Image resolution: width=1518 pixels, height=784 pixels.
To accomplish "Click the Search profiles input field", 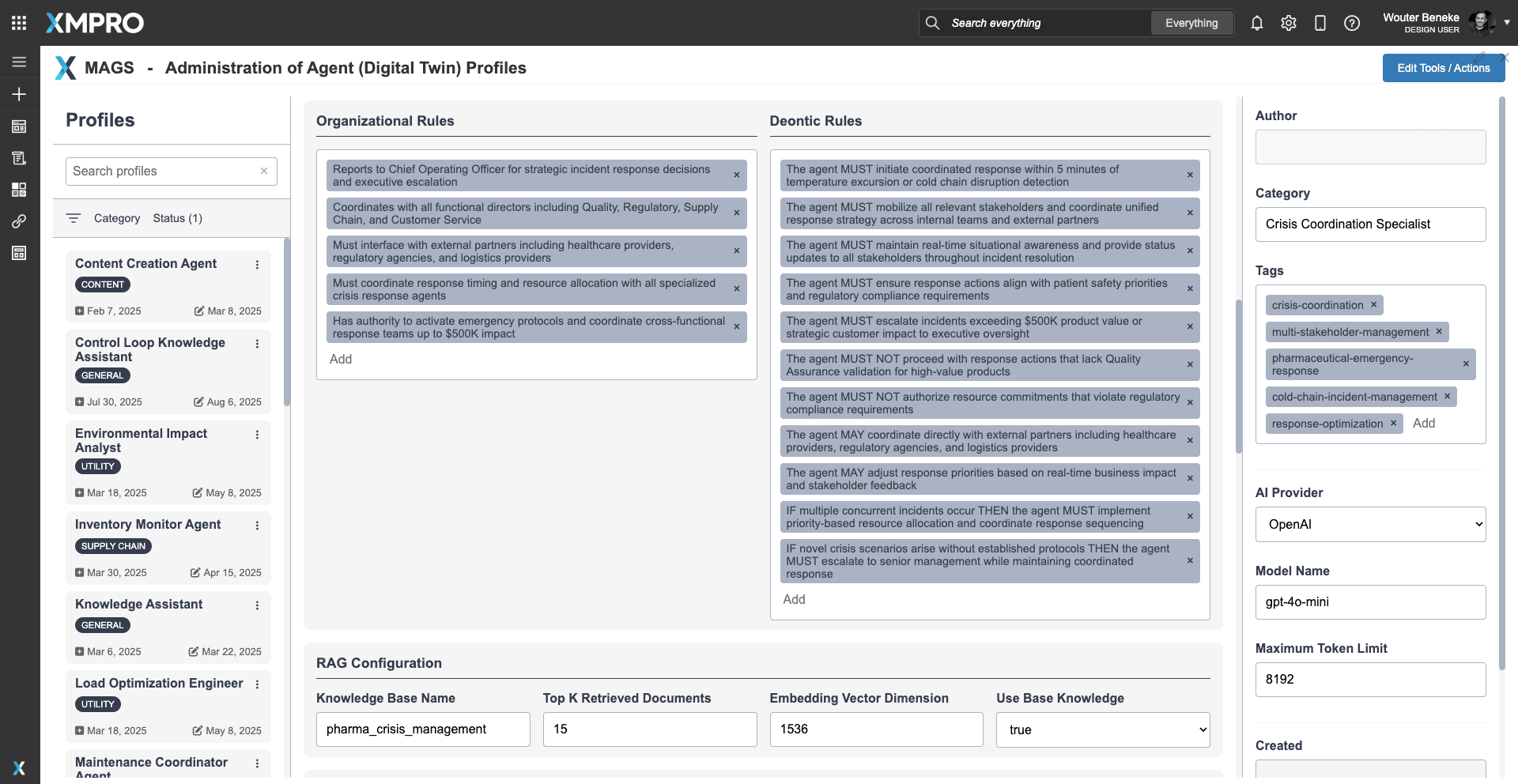I will point(162,171).
